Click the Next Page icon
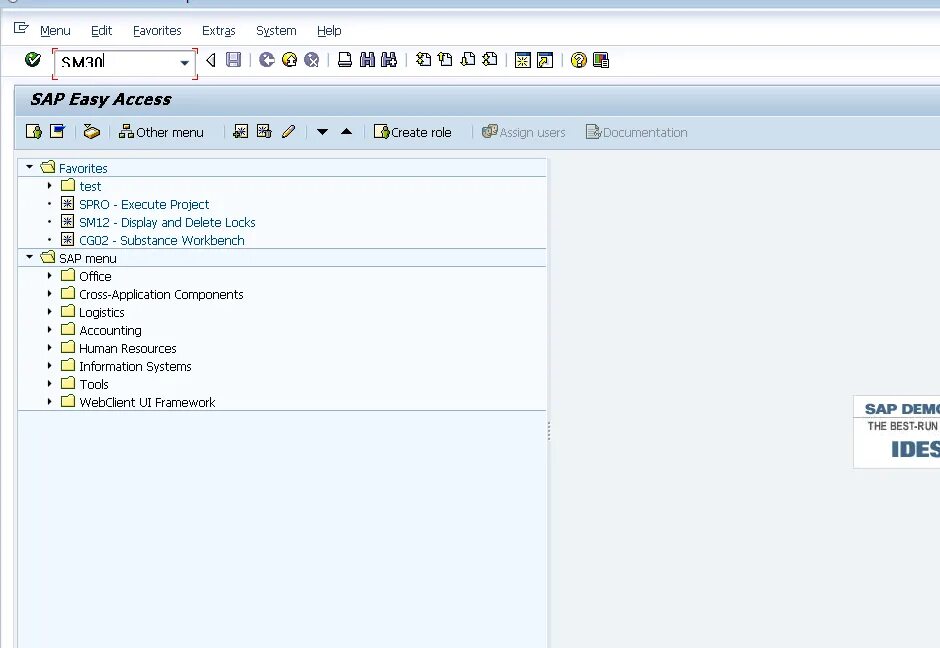 [x=468, y=60]
